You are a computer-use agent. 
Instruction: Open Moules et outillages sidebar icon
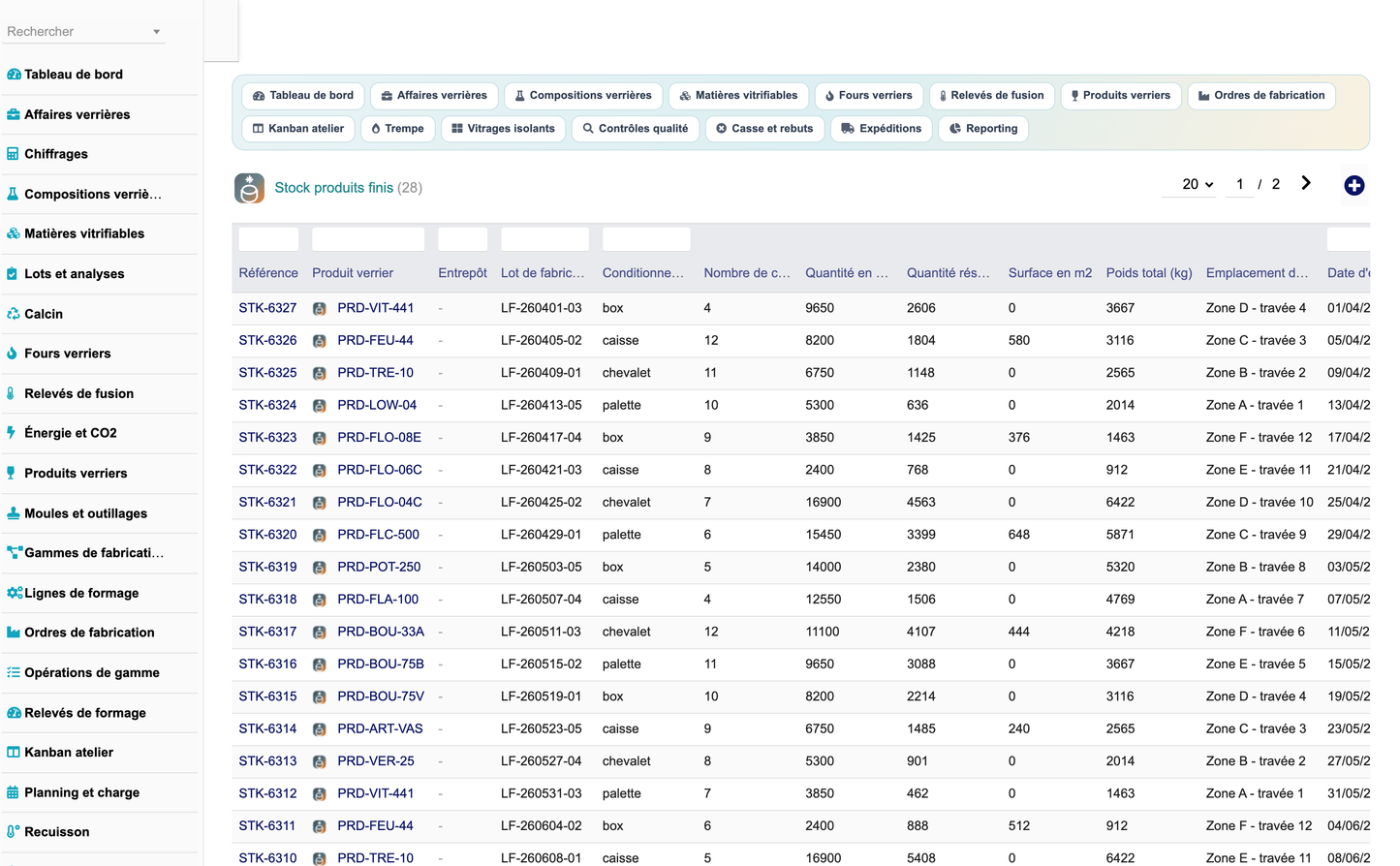(x=13, y=513)
